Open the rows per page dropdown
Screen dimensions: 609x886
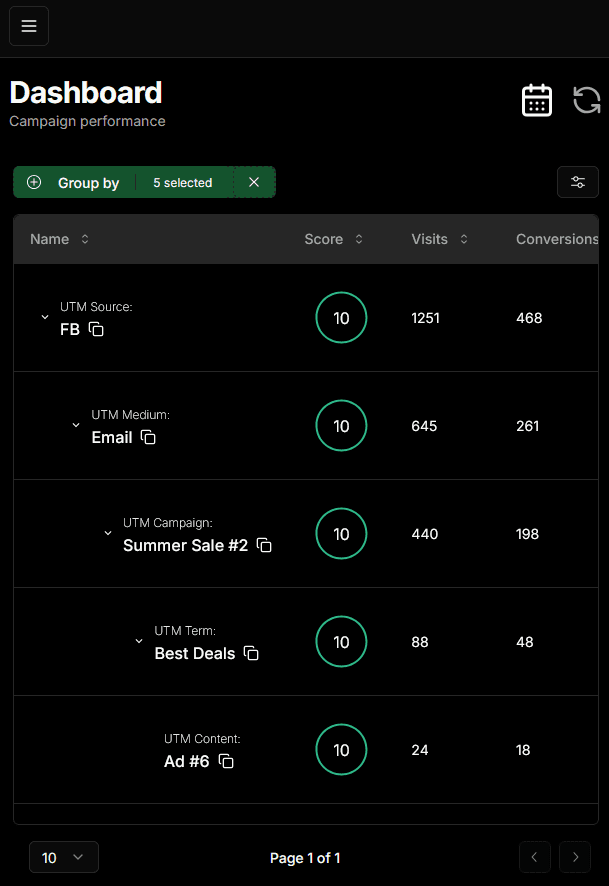point(64,857)
